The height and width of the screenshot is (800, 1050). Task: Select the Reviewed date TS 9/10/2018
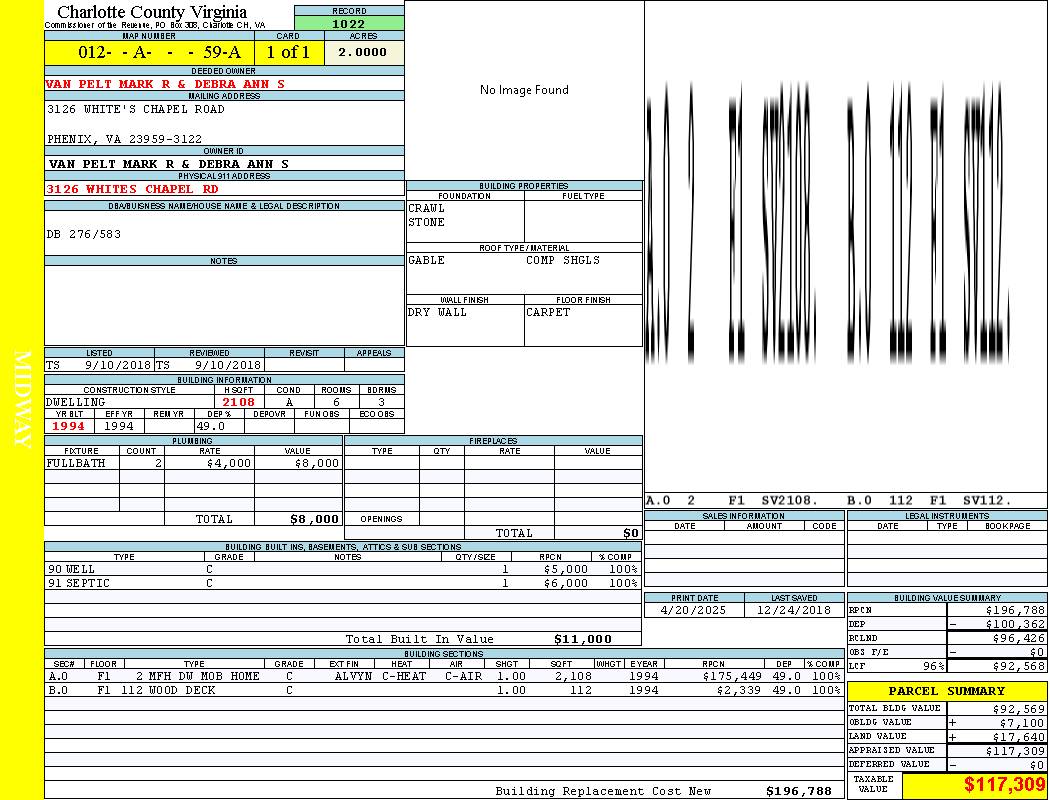(x=208, y=366)
